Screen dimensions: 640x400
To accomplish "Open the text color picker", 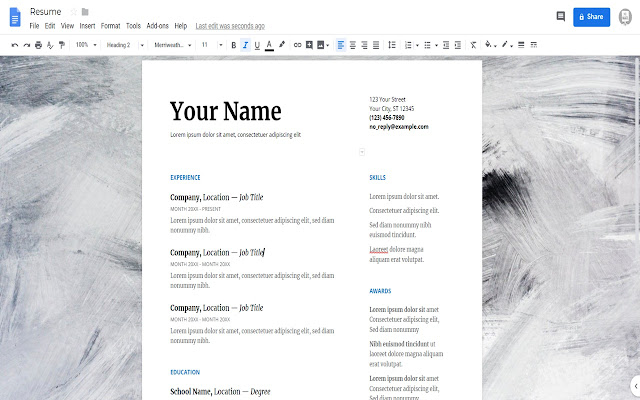I will click(x=269, y=45).
